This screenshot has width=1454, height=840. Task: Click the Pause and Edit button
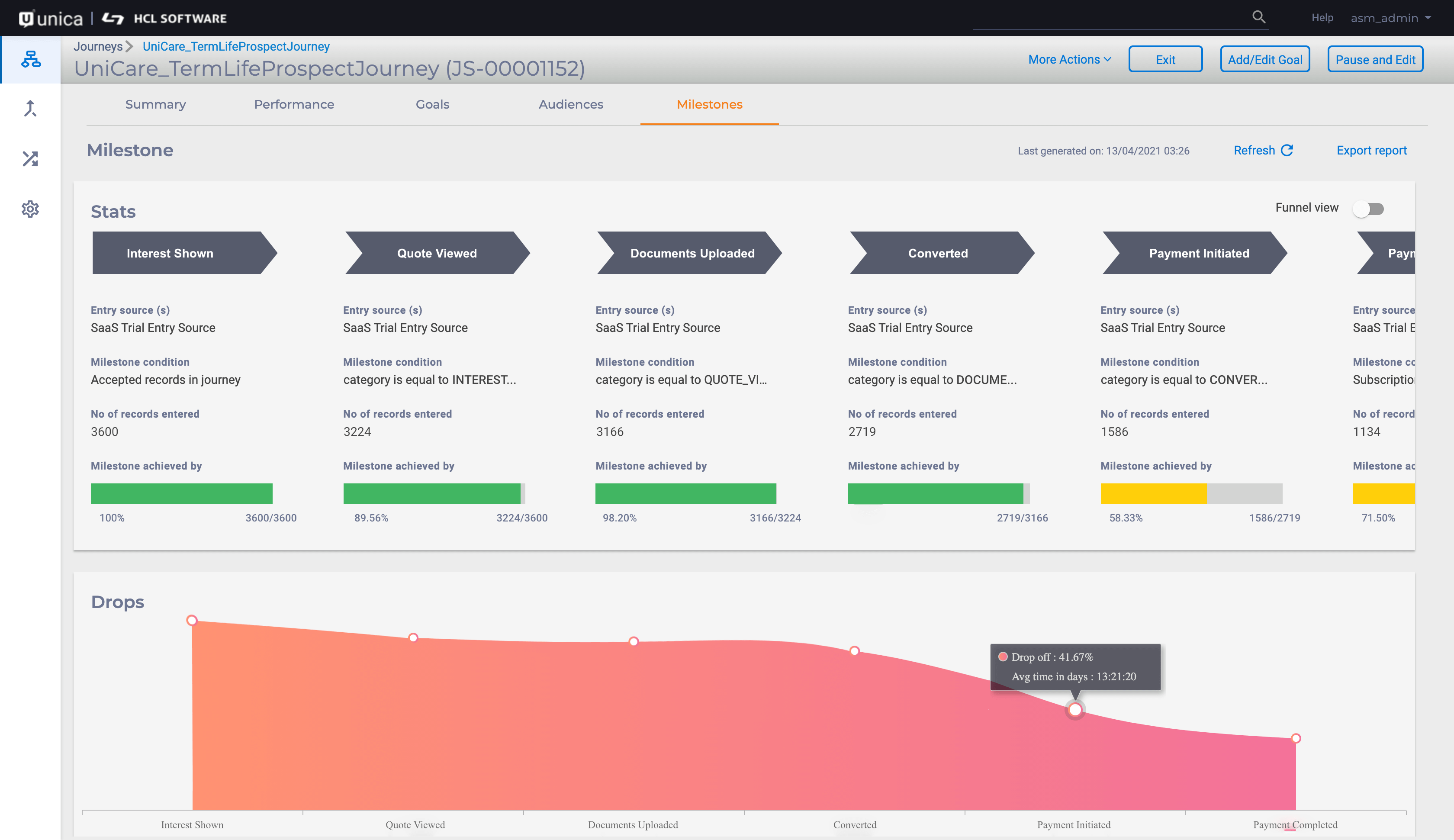pyautogui.click(x=1374, y=59)
